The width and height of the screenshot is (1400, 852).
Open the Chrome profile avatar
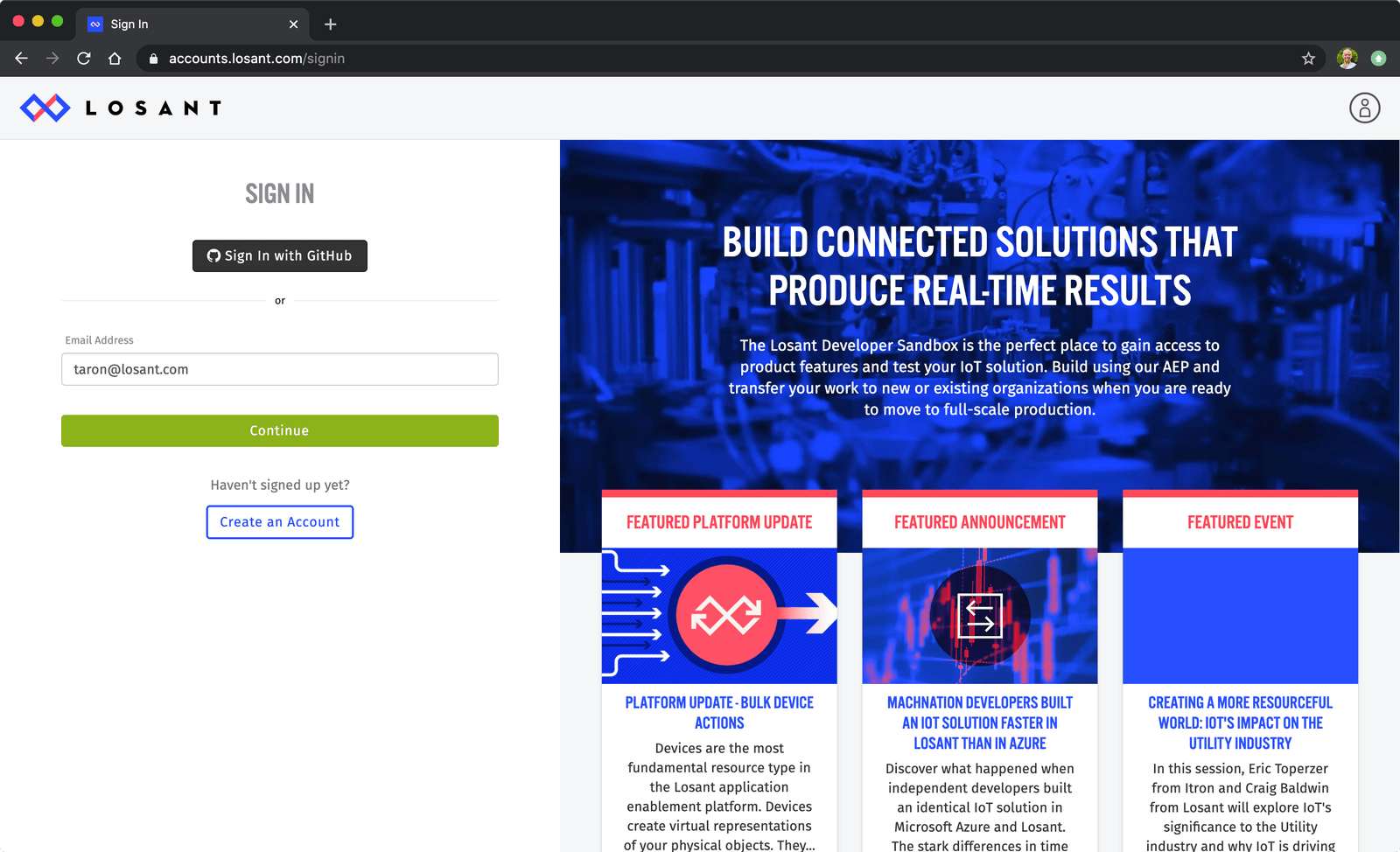(x=1347, y=59)
